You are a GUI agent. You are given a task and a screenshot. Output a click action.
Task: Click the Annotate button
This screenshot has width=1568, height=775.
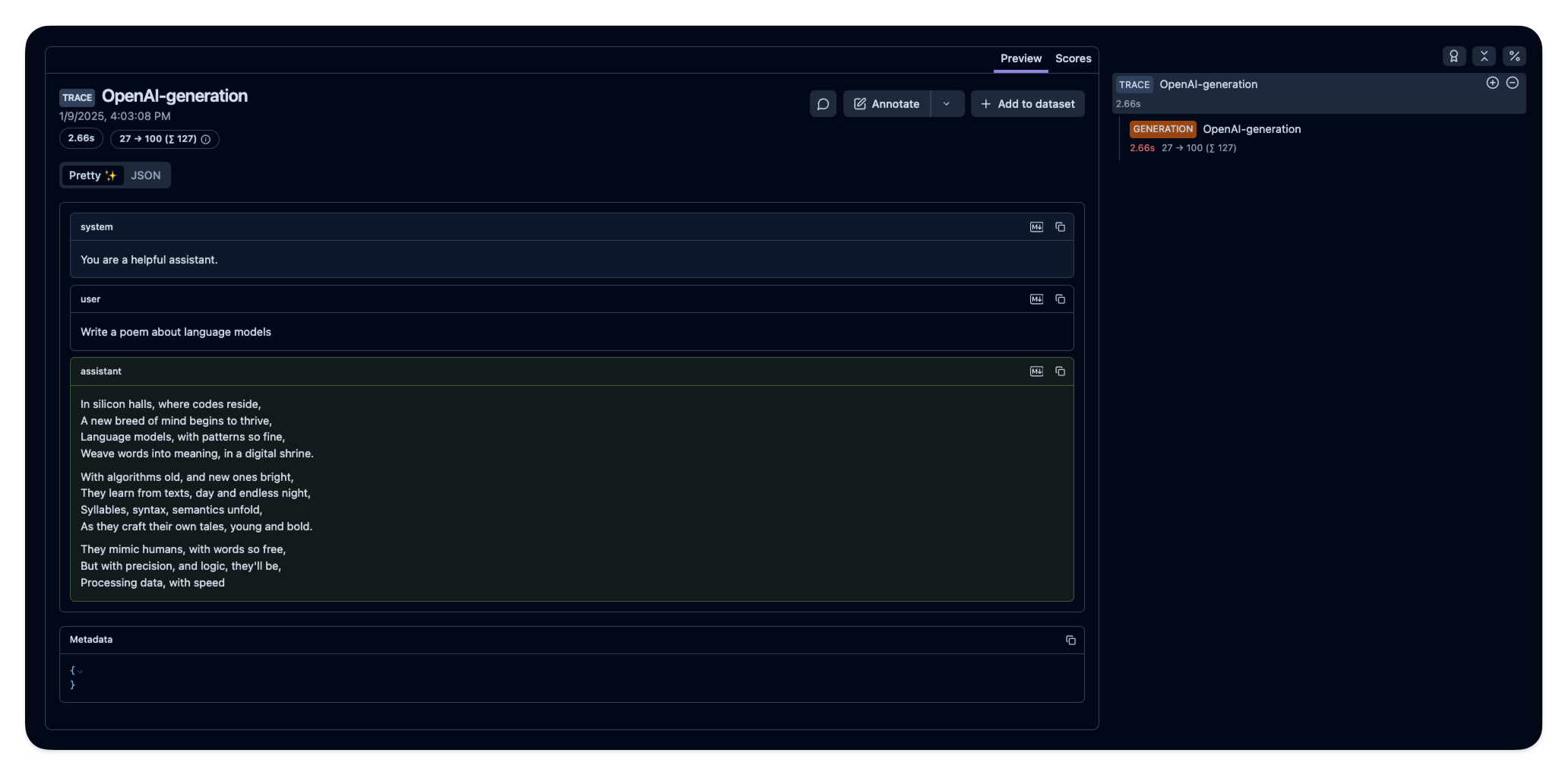(887, 103)
